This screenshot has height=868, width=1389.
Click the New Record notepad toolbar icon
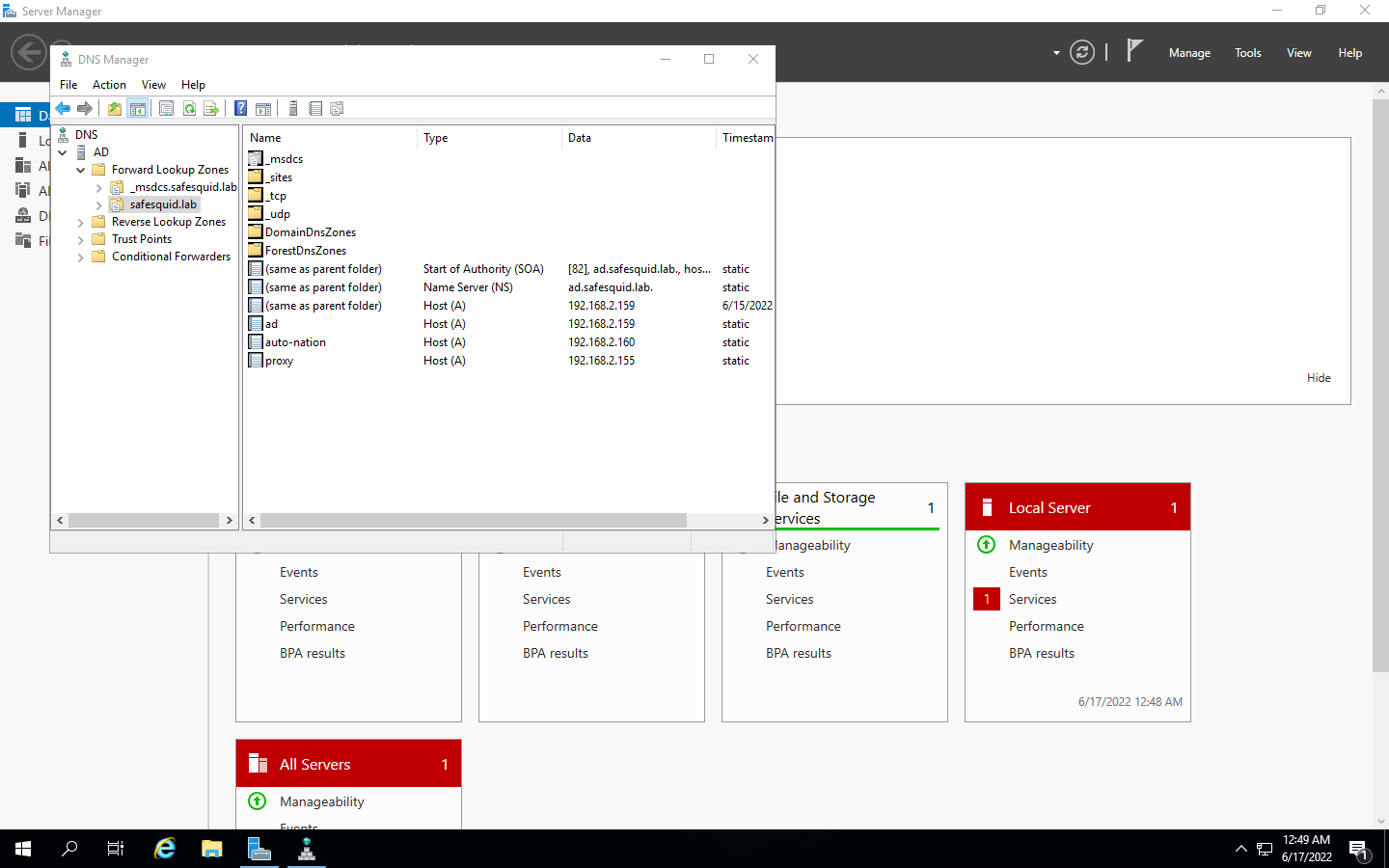coord(315,109)
